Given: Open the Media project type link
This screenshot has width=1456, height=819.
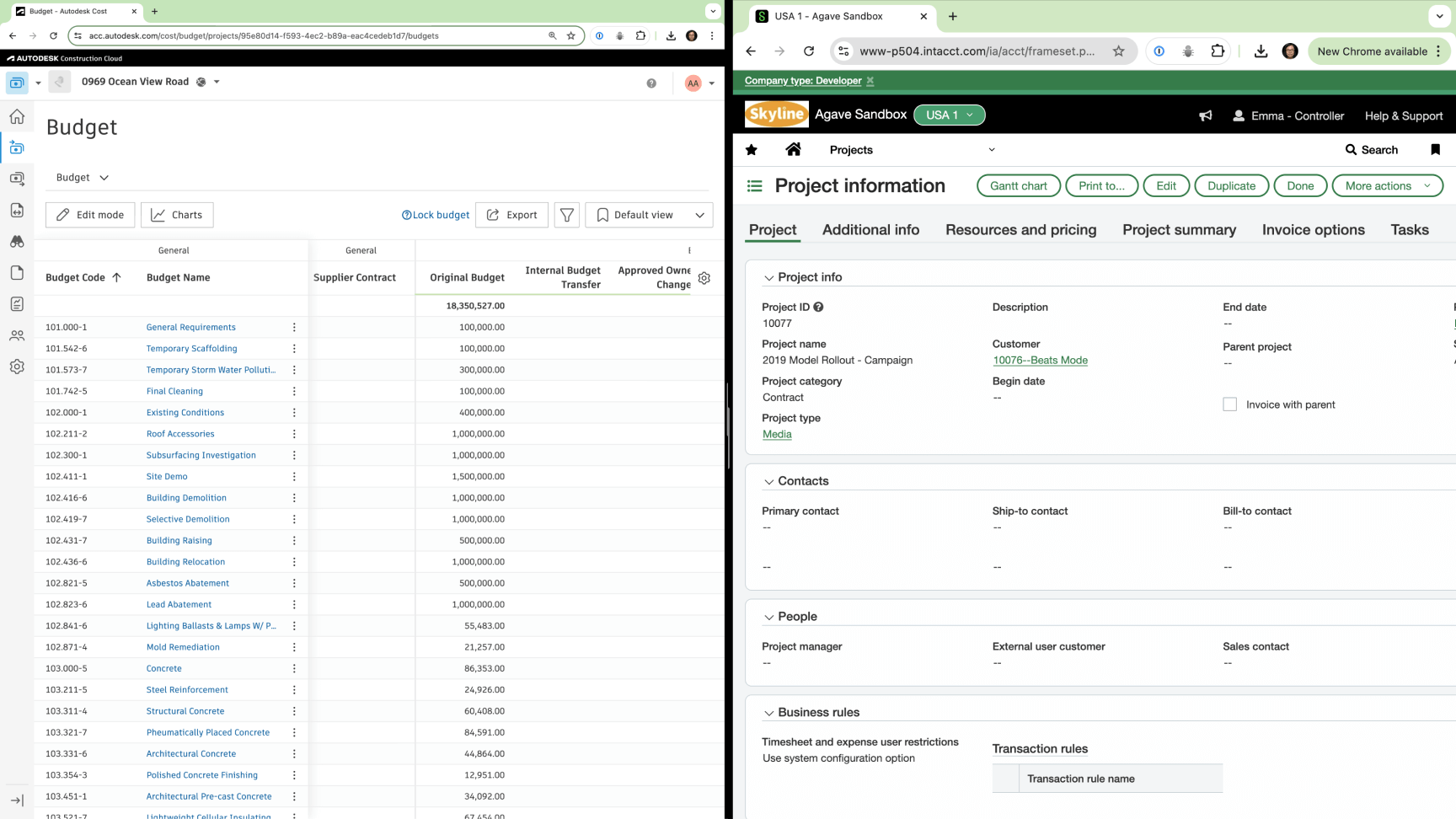Looking at the screenshot, I should [x=777, y=435].
